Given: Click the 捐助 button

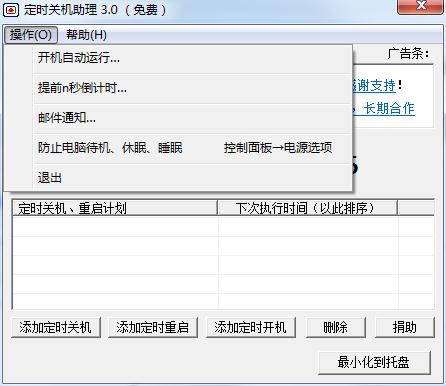Looking at the screenshot, I should (405, 327).
